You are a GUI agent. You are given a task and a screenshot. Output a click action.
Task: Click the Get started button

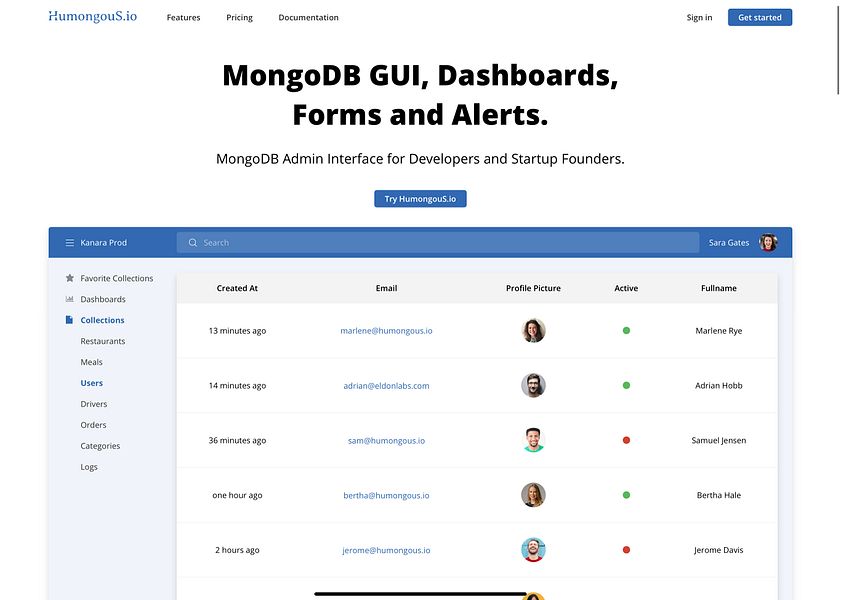pos(759,17)
